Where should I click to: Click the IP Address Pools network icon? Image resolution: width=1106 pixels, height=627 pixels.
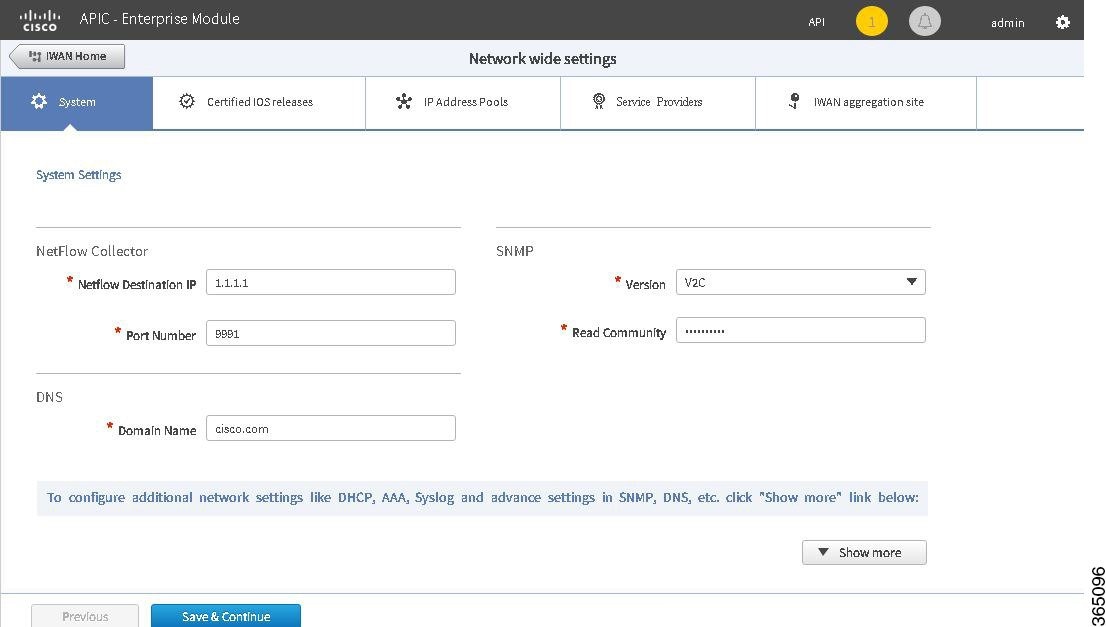click(403, 102)
